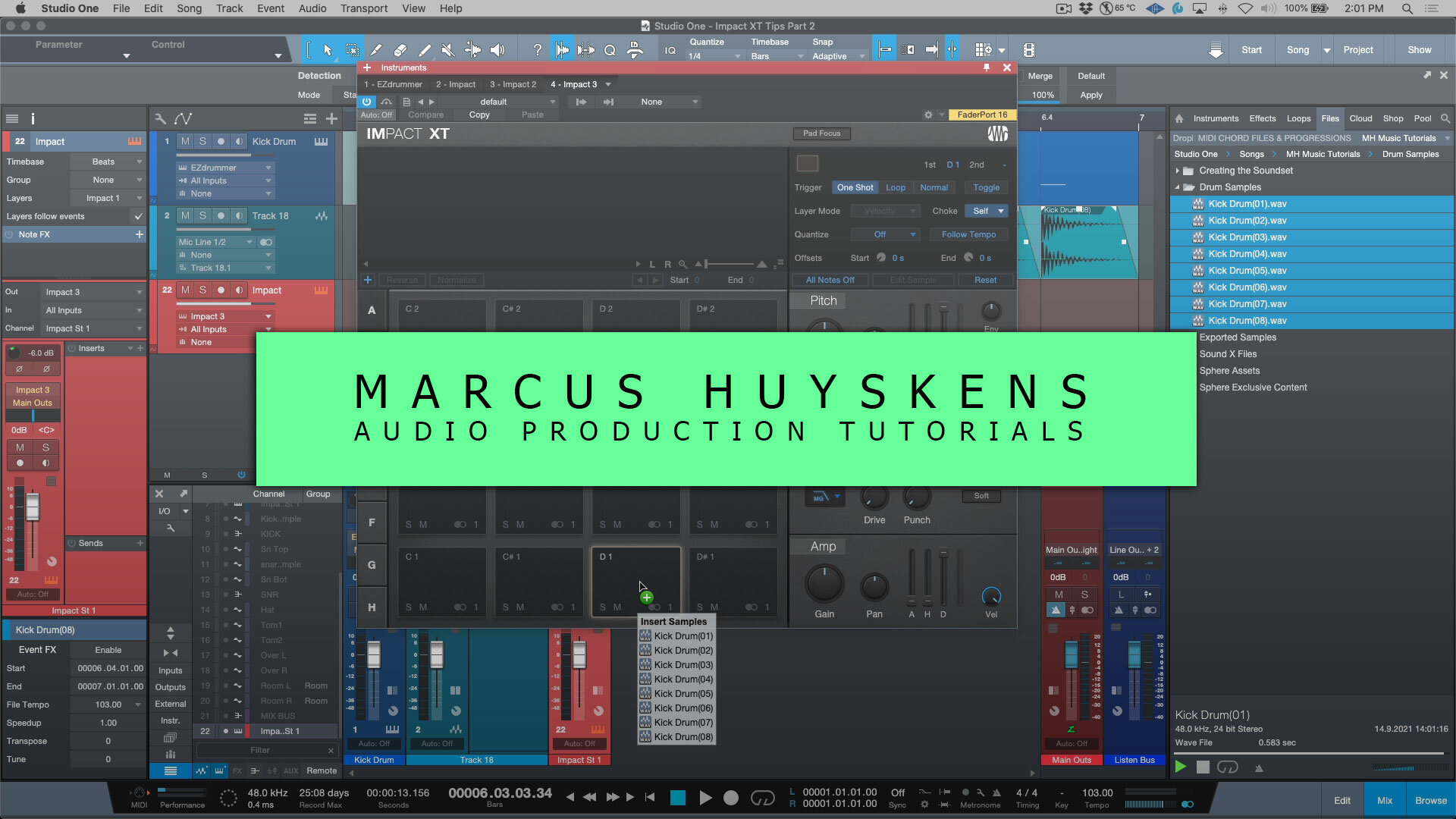Select the Listen speaker tool

tap(497, 50)
